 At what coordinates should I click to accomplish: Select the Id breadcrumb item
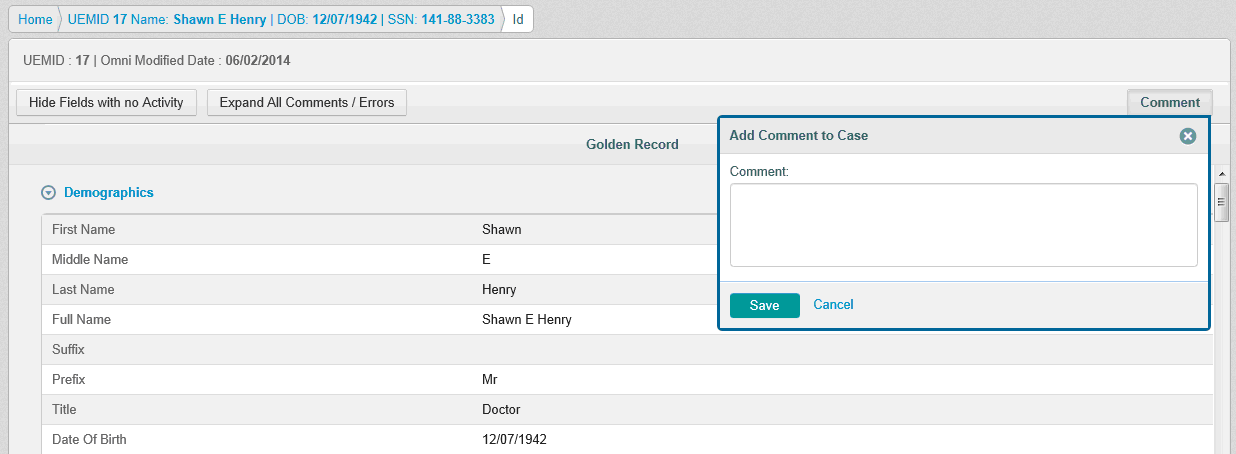tap(517, 19)
